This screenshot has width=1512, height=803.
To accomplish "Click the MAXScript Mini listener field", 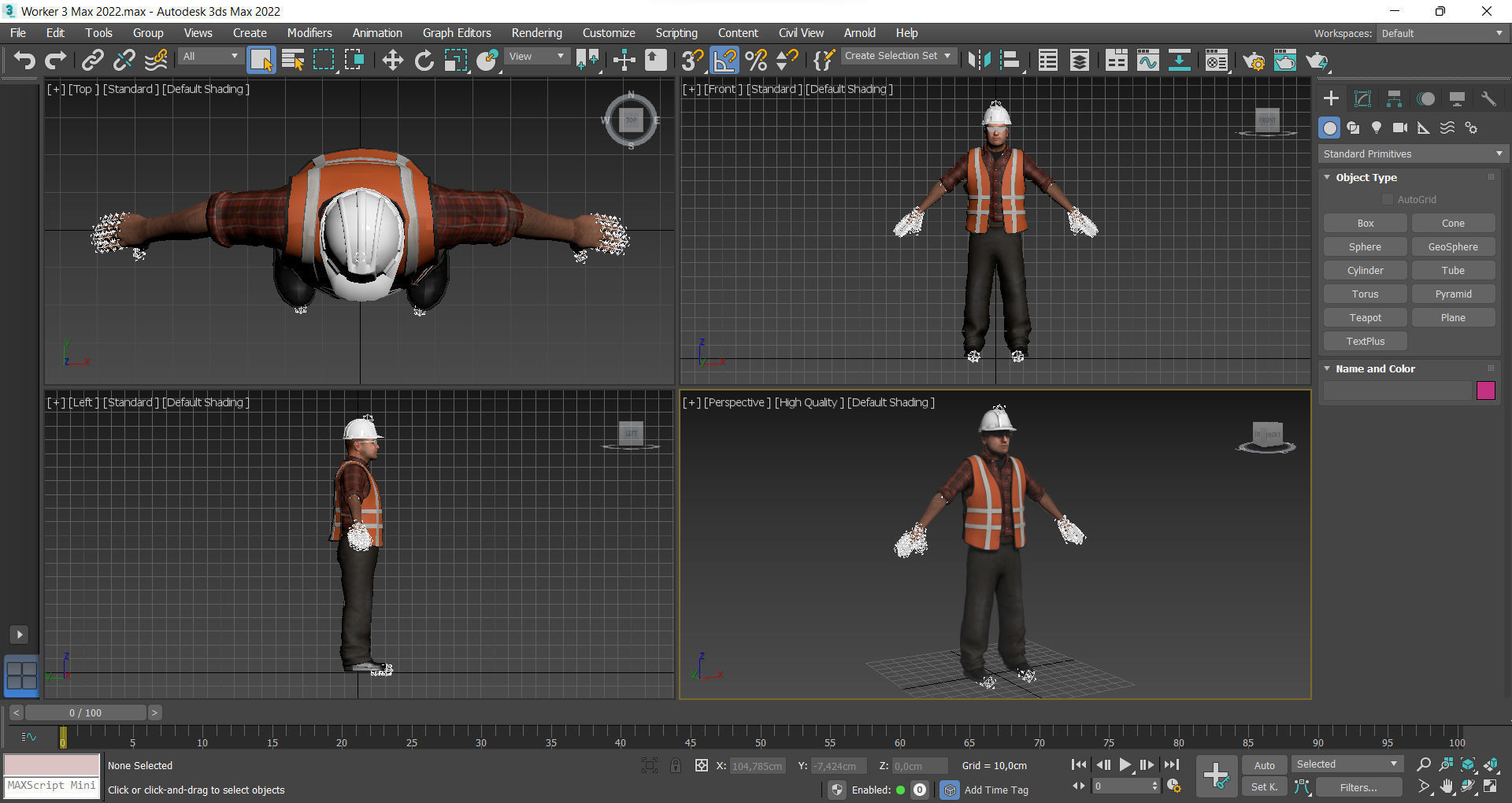I will [x=52, y=786].
